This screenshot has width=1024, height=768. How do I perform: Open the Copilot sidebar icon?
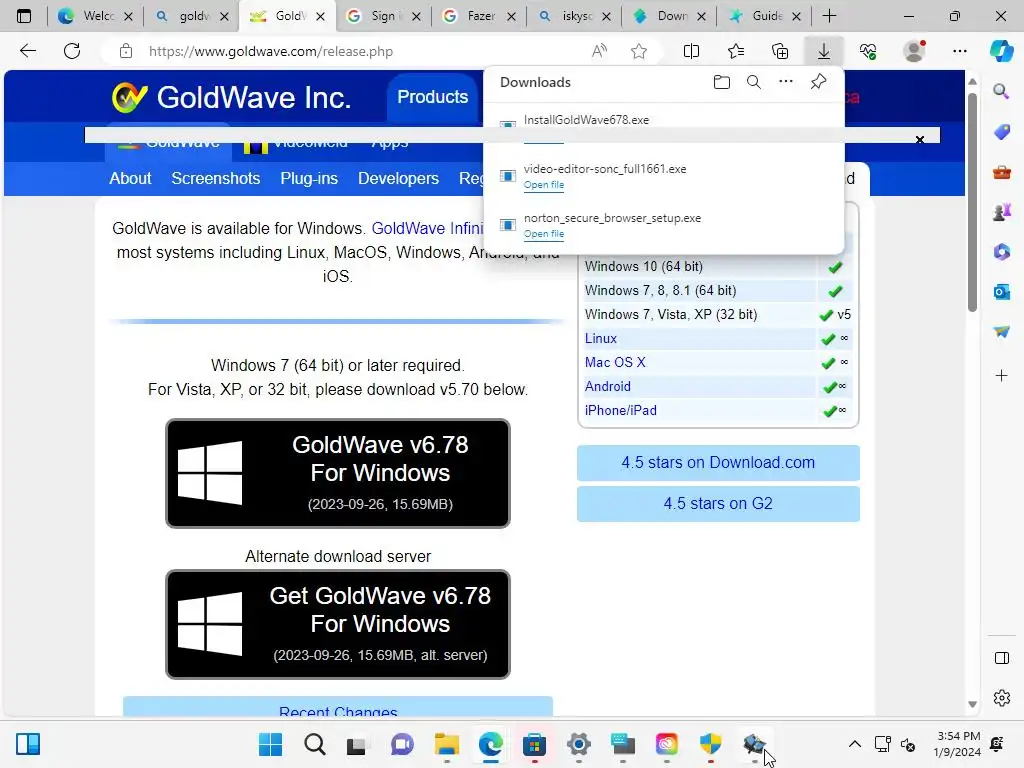tap(1001, 51)
